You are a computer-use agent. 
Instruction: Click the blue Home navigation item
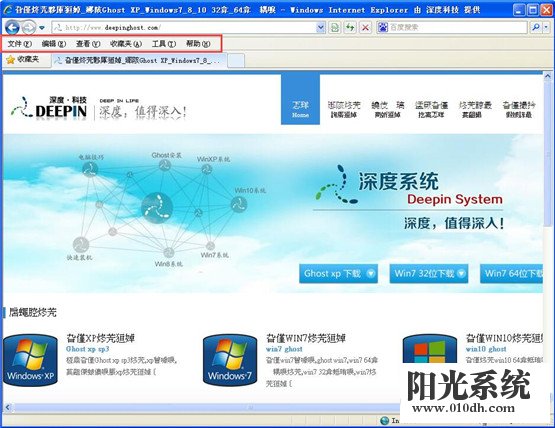click(x=300, y=99)
